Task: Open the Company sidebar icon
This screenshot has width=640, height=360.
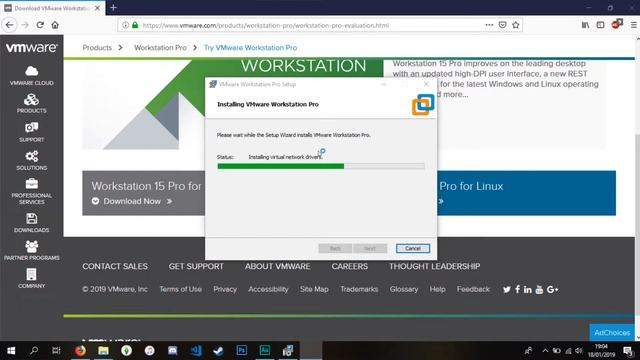Action: (31, 278)
